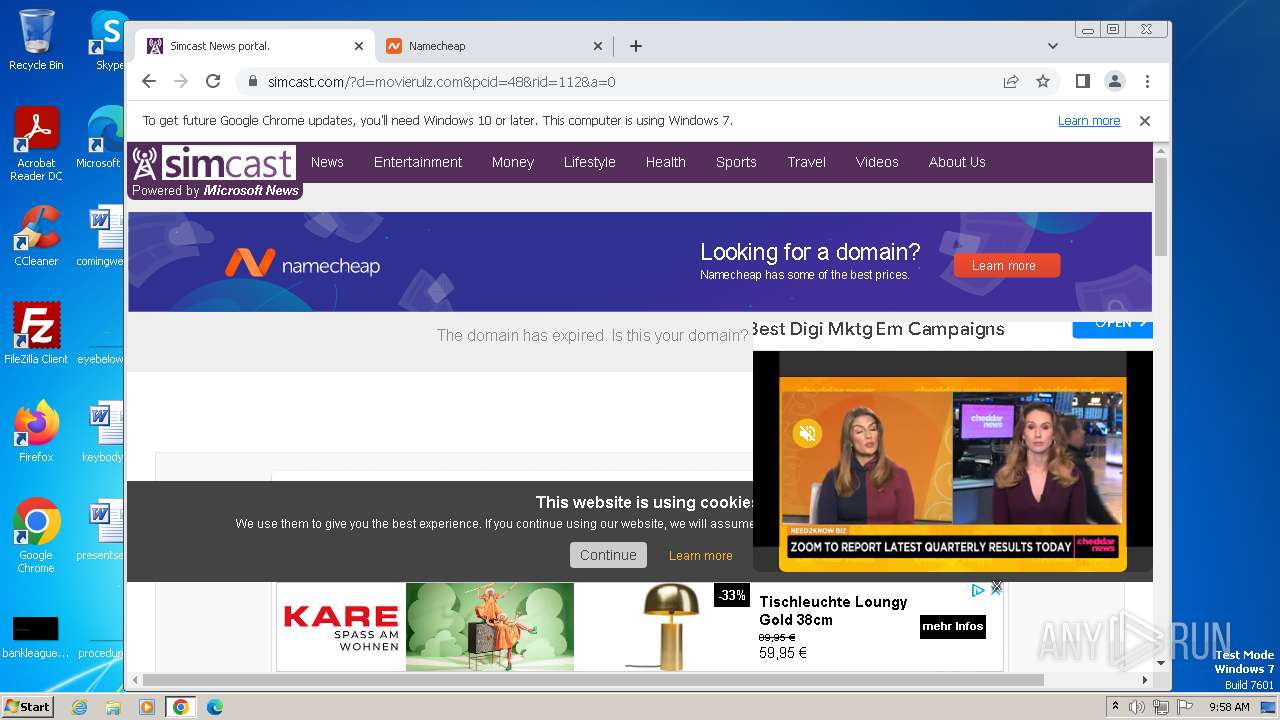Click the cheddar news video thumbnail
Viewport: 1280px width, 720px height.
pos(952,472)
